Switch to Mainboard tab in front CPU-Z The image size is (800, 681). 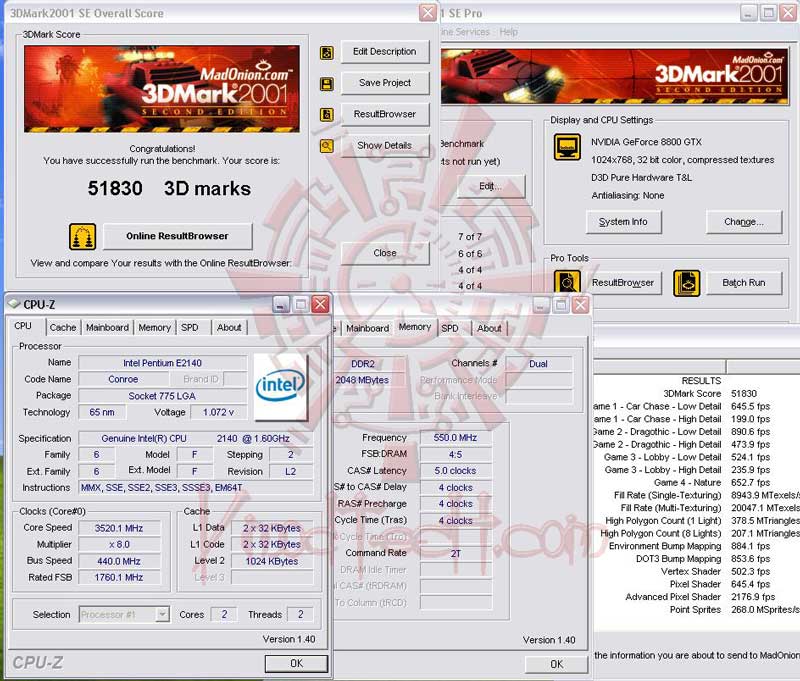[x=107, y=327]
